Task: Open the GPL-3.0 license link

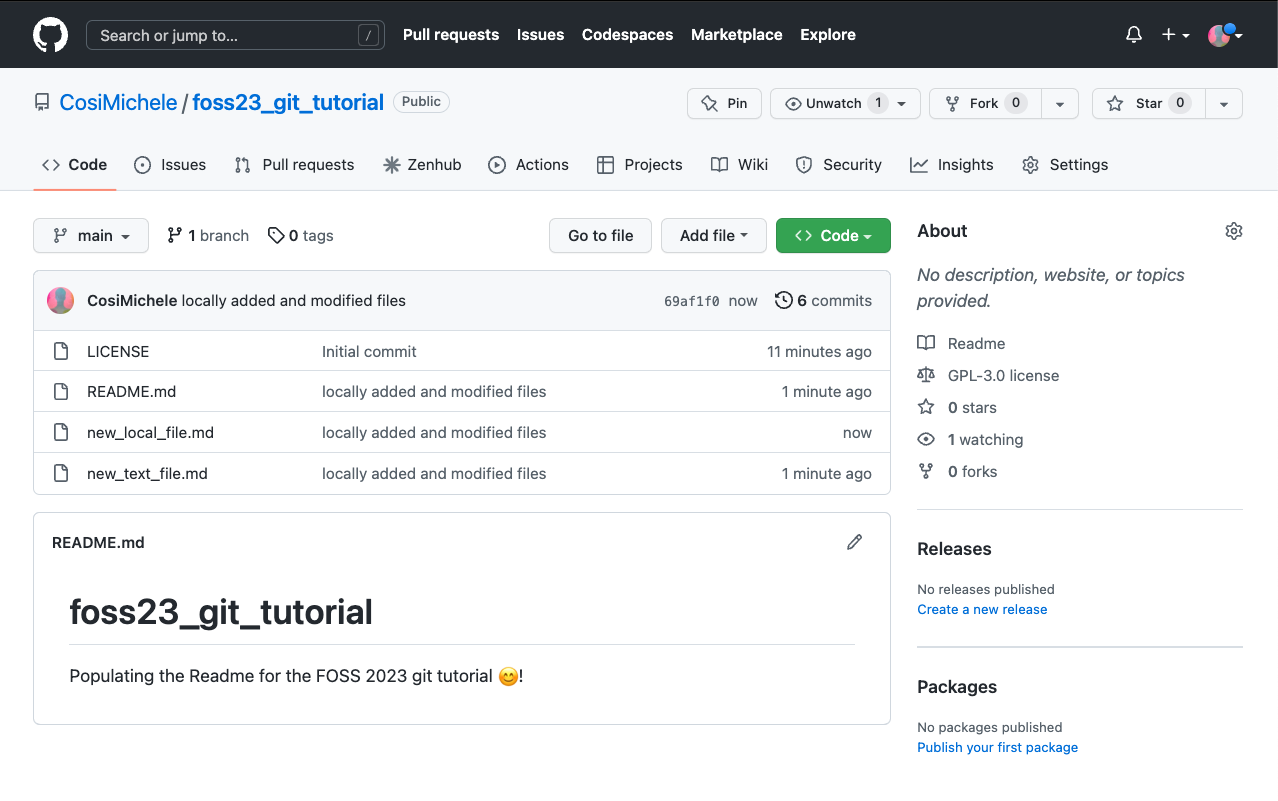Action: click(988, 376)
